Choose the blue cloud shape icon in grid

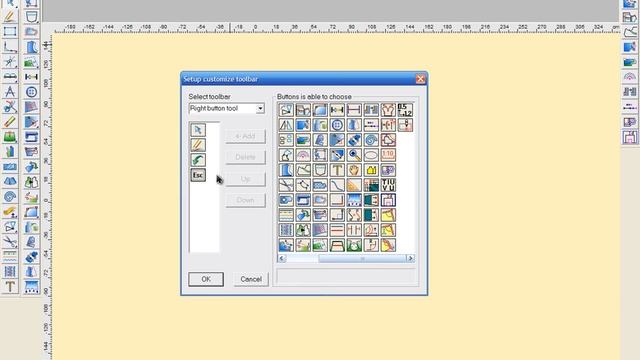pyautogui.click(x=320, y=185)
